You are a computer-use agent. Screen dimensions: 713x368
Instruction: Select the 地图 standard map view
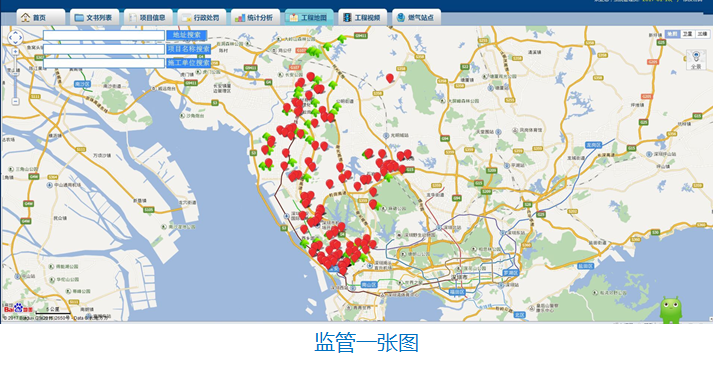(673, 34)
